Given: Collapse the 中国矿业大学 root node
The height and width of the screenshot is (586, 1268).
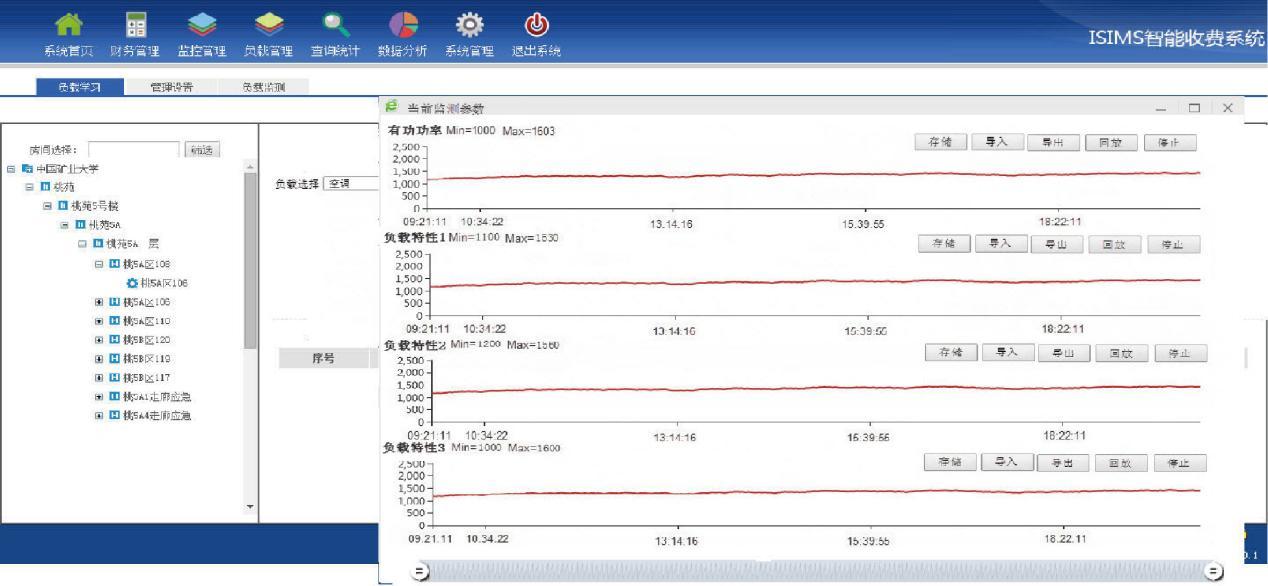Looking at the screenshot, I should point(10,169).
